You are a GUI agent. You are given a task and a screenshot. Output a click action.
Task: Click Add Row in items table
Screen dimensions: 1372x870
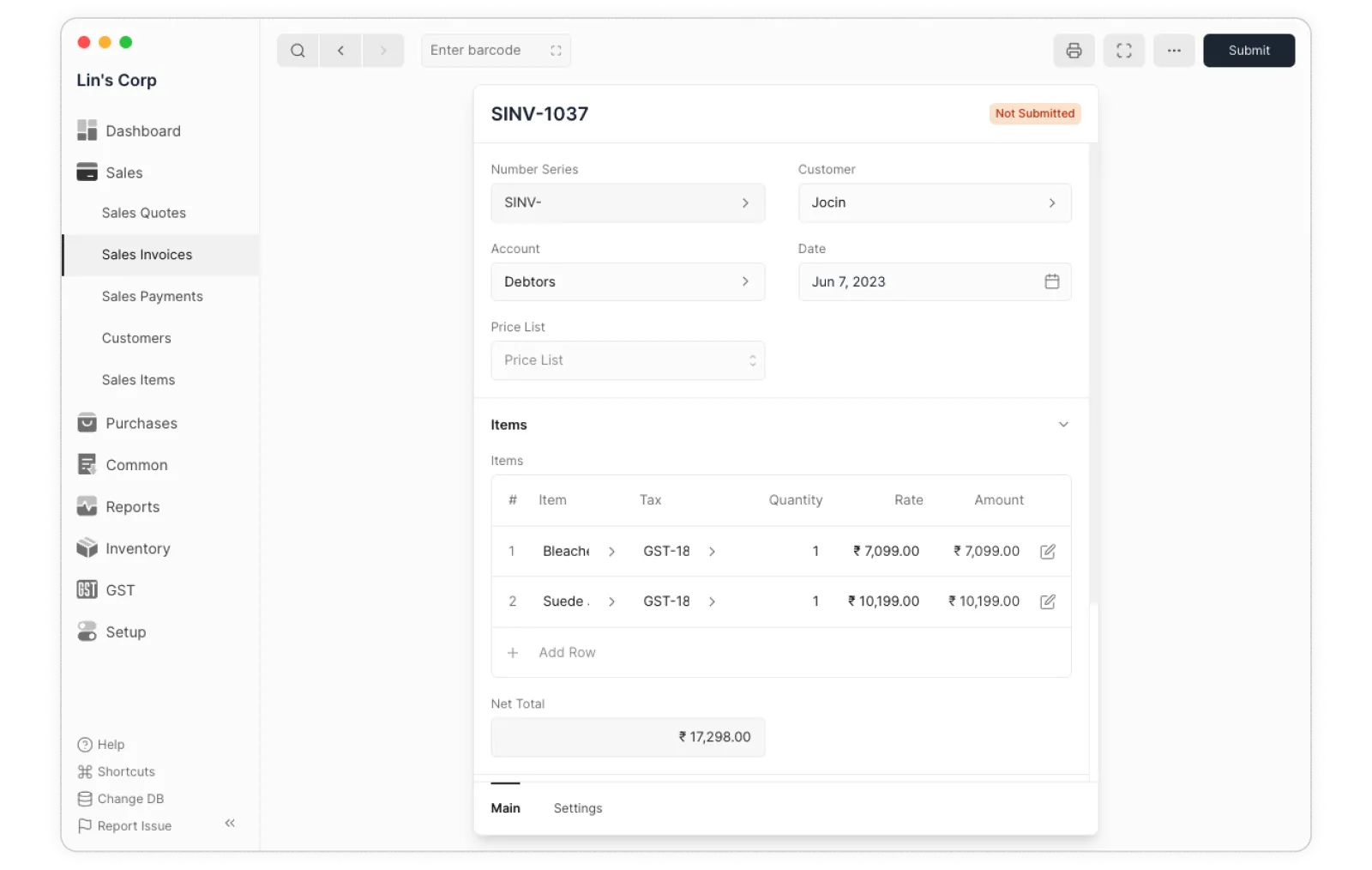(x=567, y=652)
